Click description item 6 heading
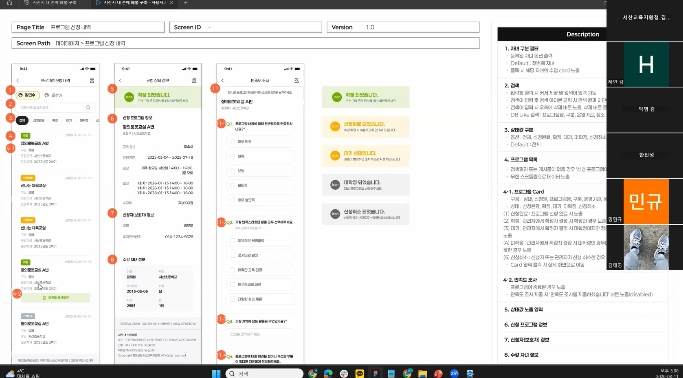Viewport: 683px width, 378px height. tap(526, 325)
